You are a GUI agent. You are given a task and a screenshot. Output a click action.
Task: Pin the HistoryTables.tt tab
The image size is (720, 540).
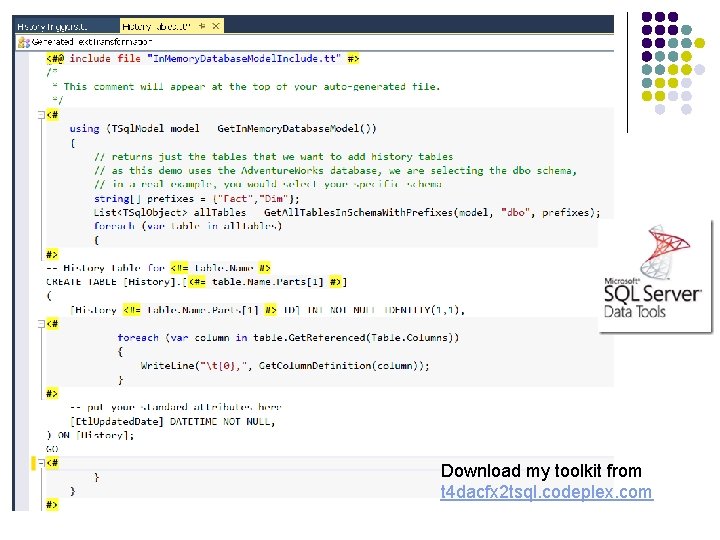pyautogui.click(x=202, y=27)
